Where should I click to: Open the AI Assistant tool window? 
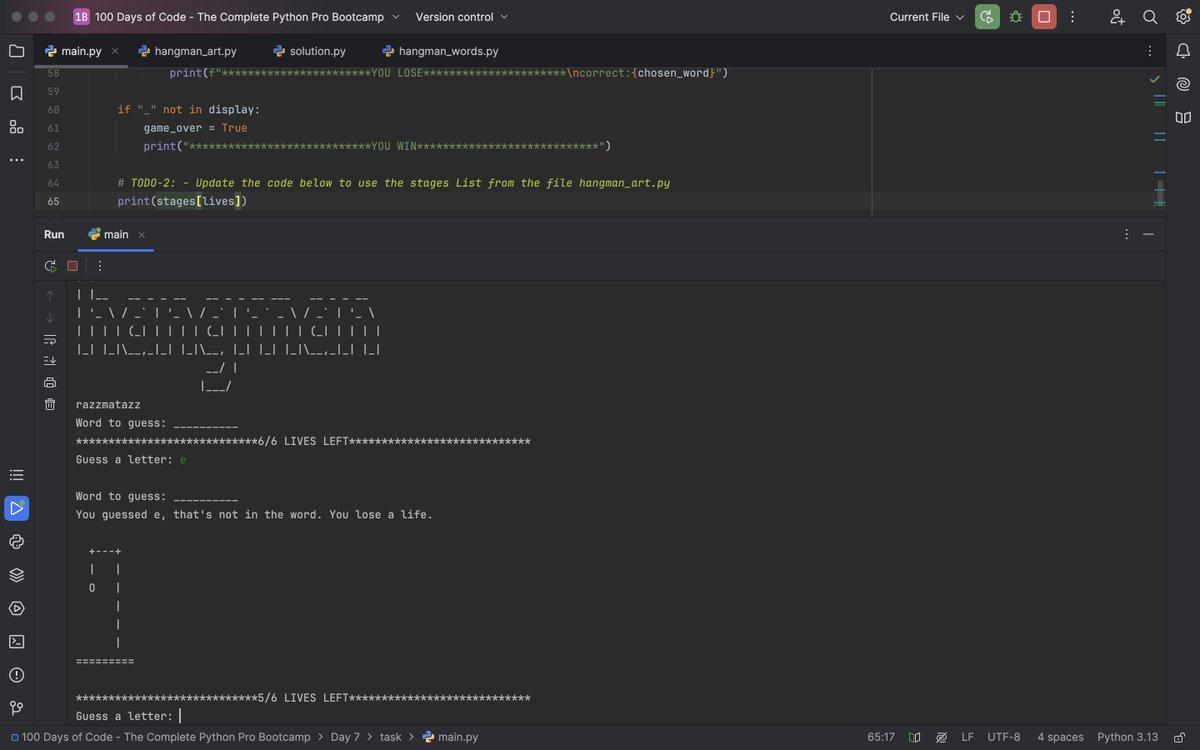point(1183,84)
